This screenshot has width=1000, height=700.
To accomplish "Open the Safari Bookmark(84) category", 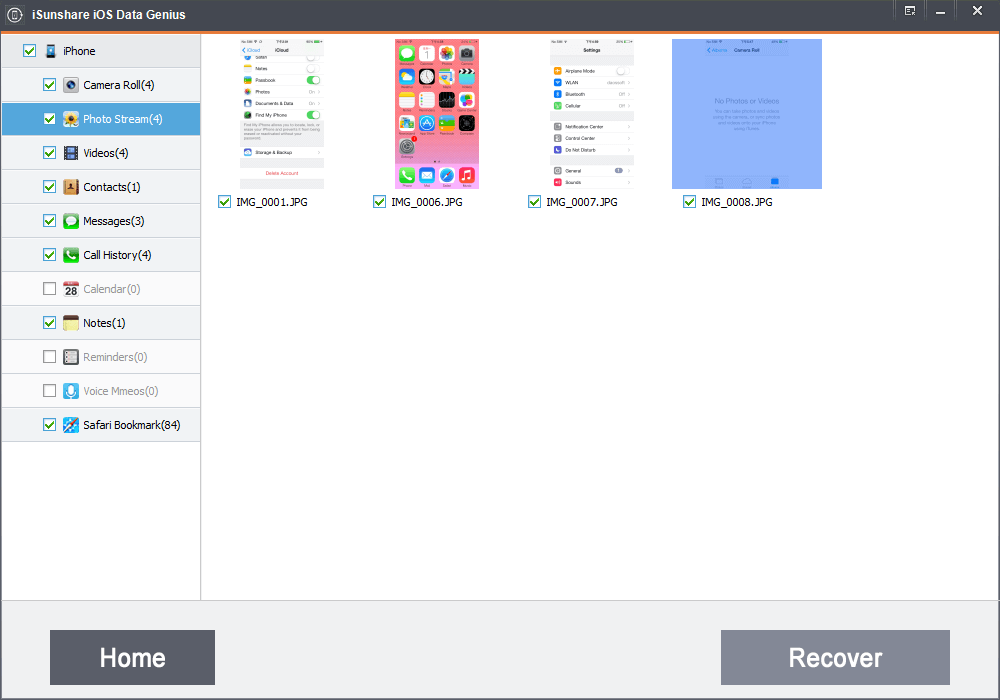I will 131,425.
